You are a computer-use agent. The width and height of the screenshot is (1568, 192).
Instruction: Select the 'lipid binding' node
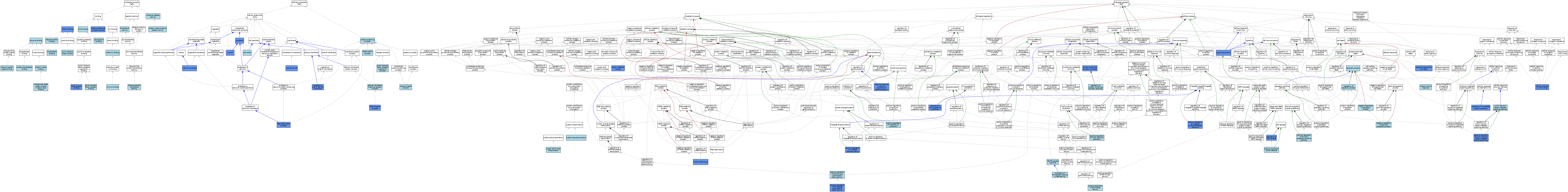click(83, 29)
